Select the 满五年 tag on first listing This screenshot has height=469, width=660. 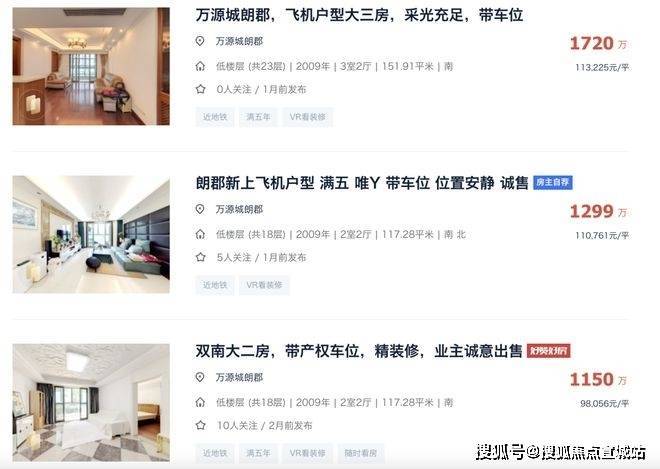coord(258,117)
